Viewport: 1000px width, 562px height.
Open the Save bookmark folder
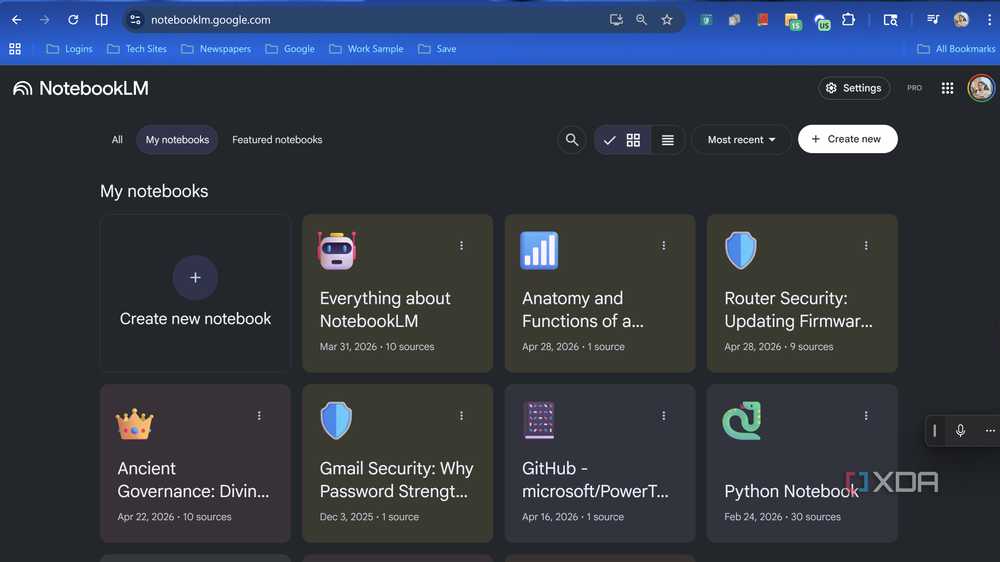[437, 48]
